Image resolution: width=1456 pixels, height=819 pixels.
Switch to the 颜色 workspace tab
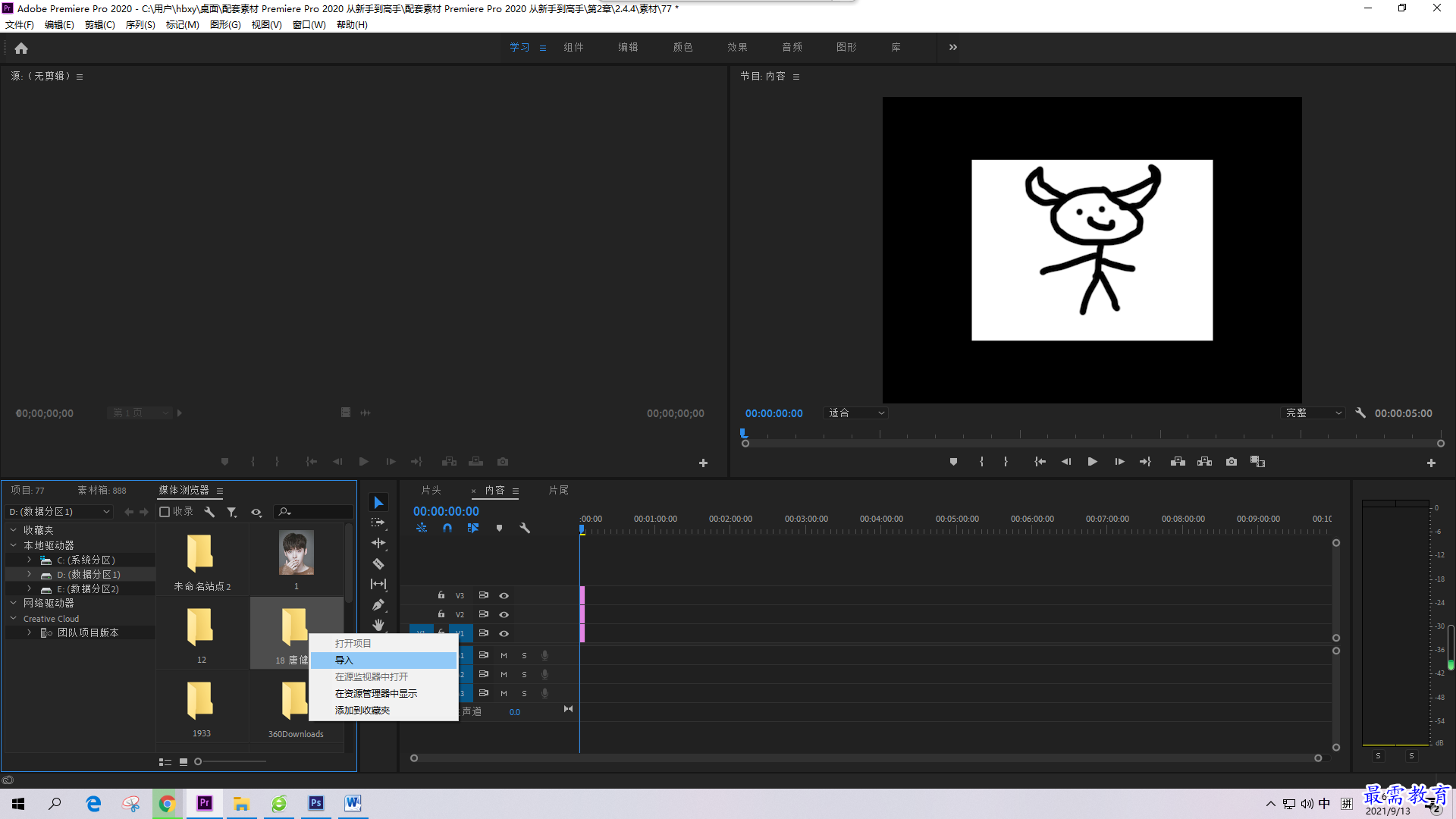(682, 47)
